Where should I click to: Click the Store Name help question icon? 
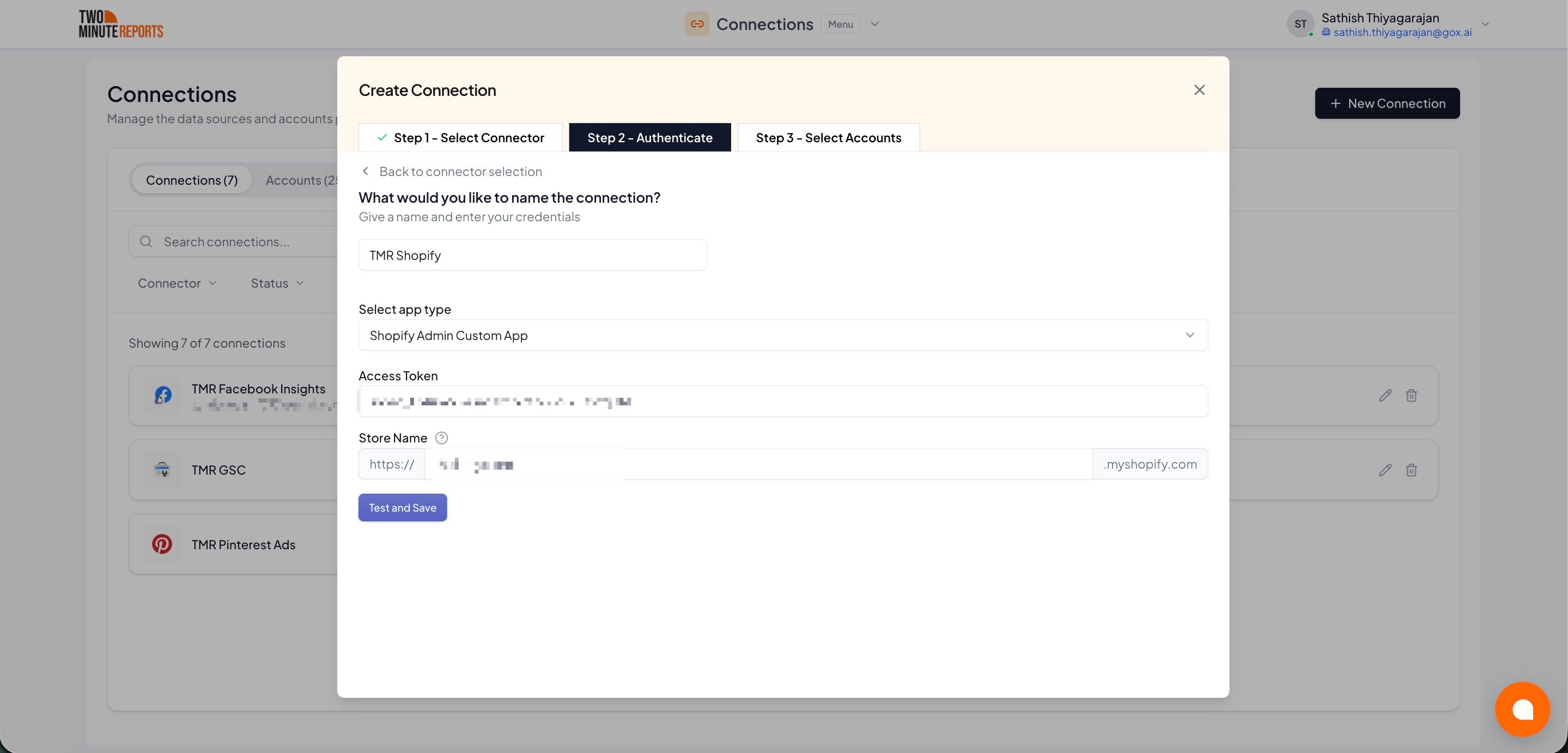[x=441, y=438]
